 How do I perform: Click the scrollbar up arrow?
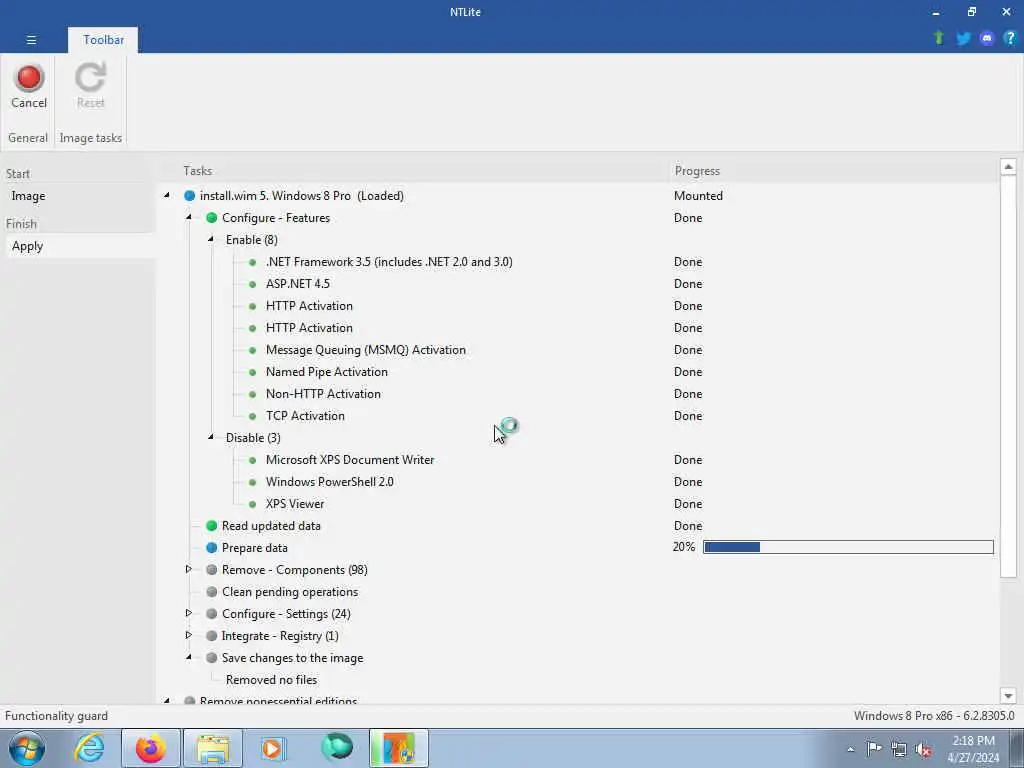click(x=1008, y=167)
